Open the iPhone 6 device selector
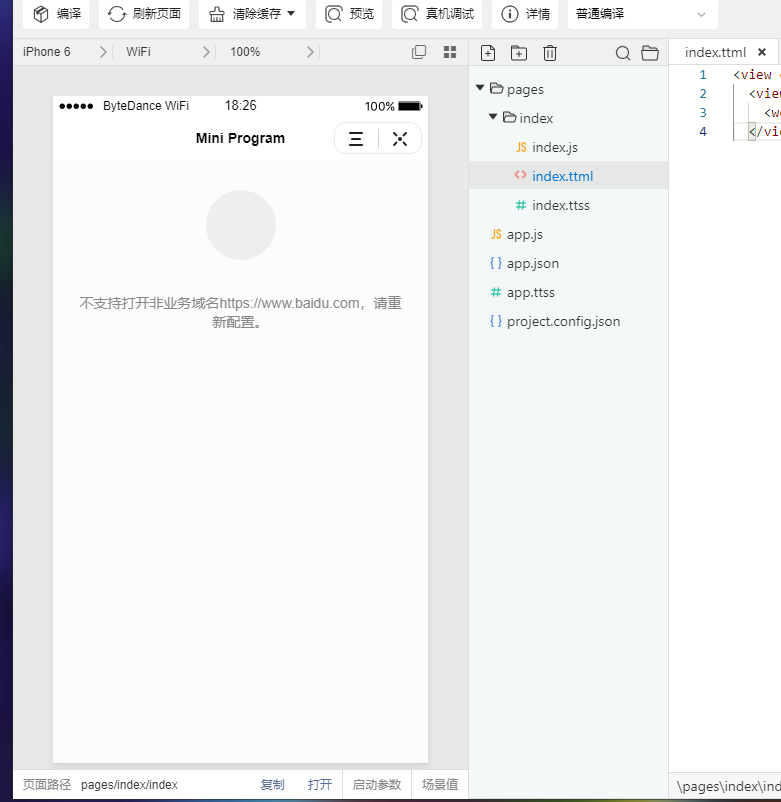 click(65, 52)
